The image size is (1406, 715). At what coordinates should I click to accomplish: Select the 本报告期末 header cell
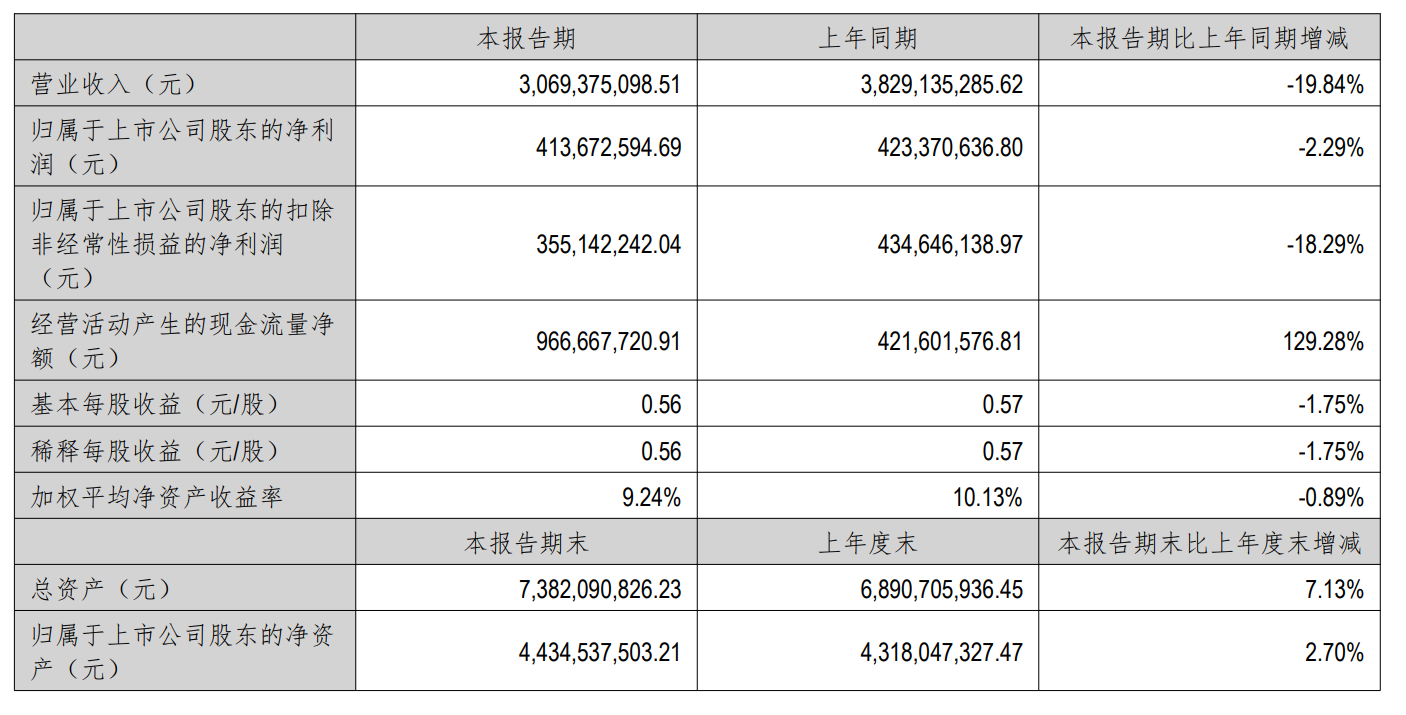(526, 543)
